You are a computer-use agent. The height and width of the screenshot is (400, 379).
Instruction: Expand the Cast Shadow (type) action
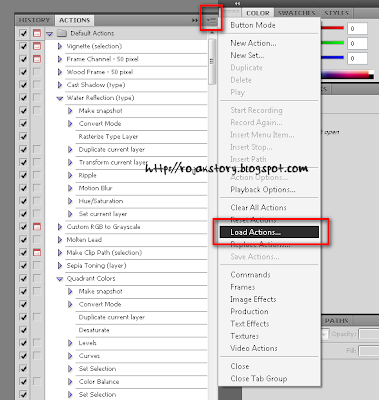point(60,85)
